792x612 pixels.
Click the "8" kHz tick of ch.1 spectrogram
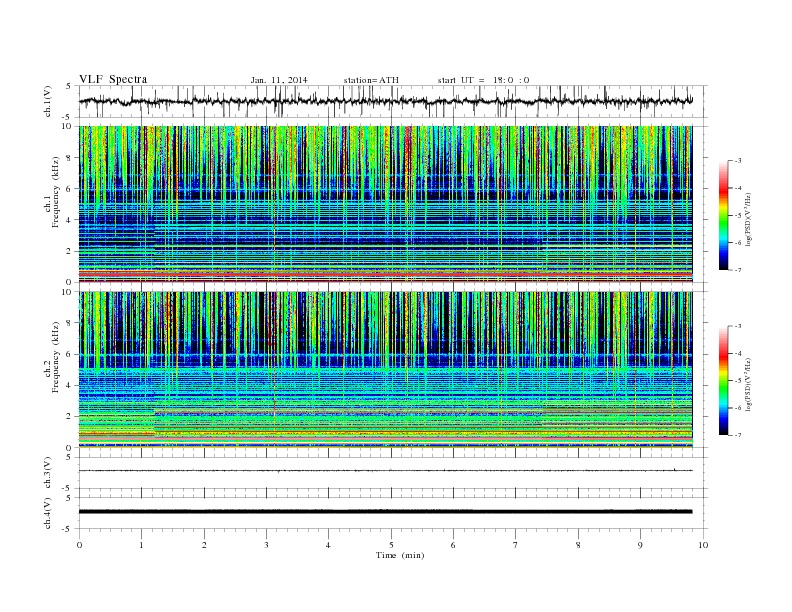click(x=69, y=158)
